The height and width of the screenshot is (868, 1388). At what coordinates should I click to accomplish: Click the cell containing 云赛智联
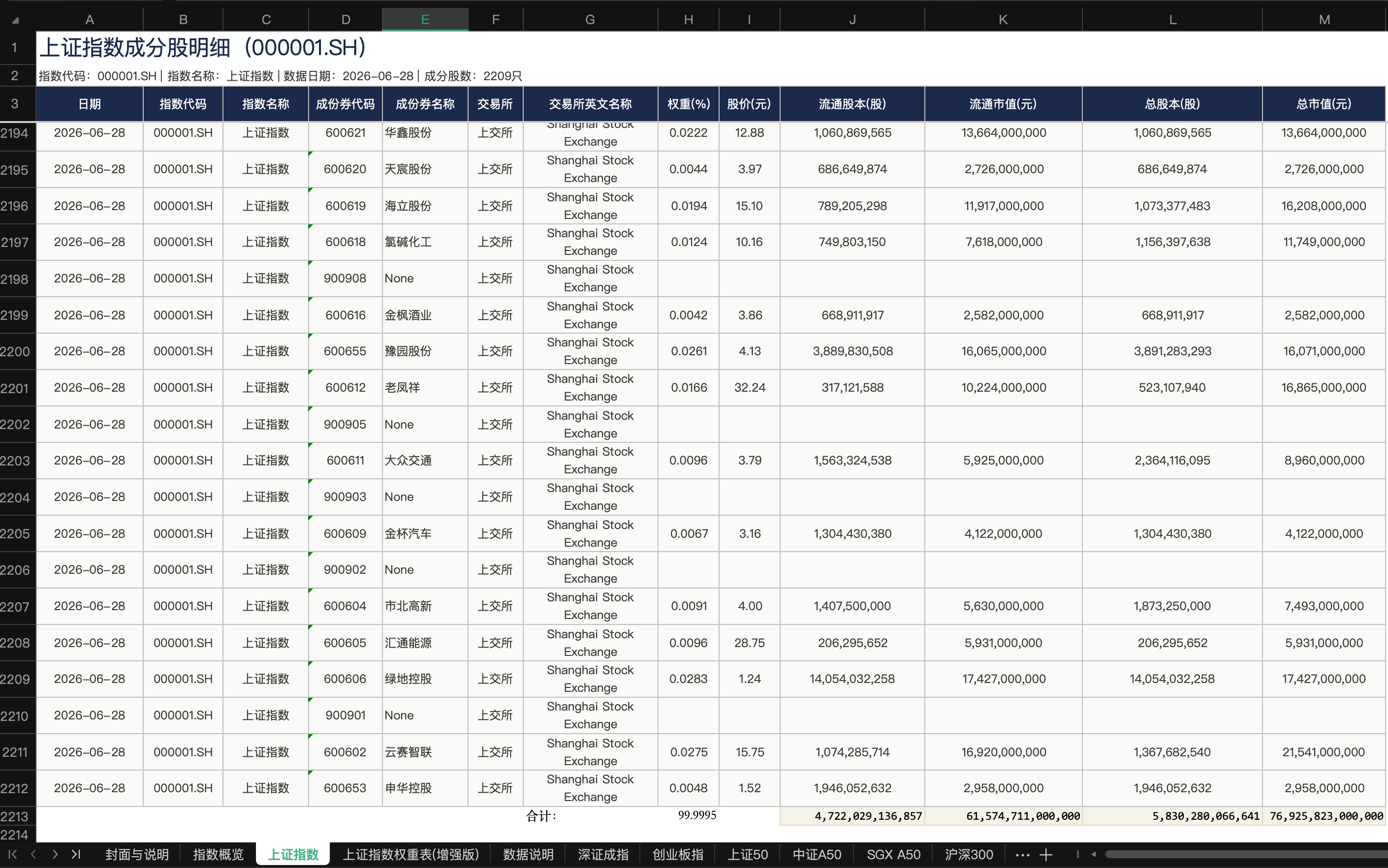coord(425,752)
